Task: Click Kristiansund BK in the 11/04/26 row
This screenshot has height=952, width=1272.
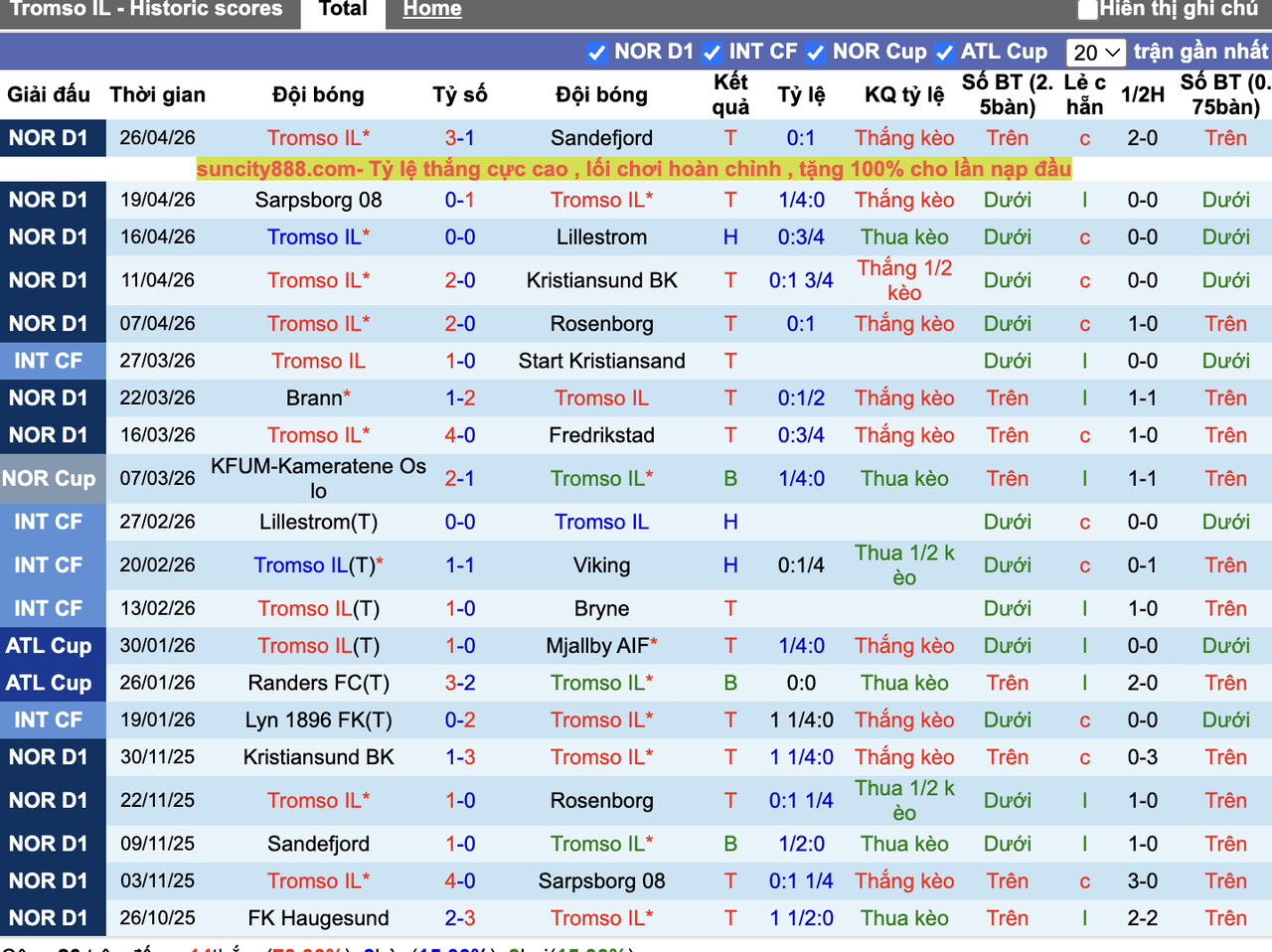Action: 601,280
